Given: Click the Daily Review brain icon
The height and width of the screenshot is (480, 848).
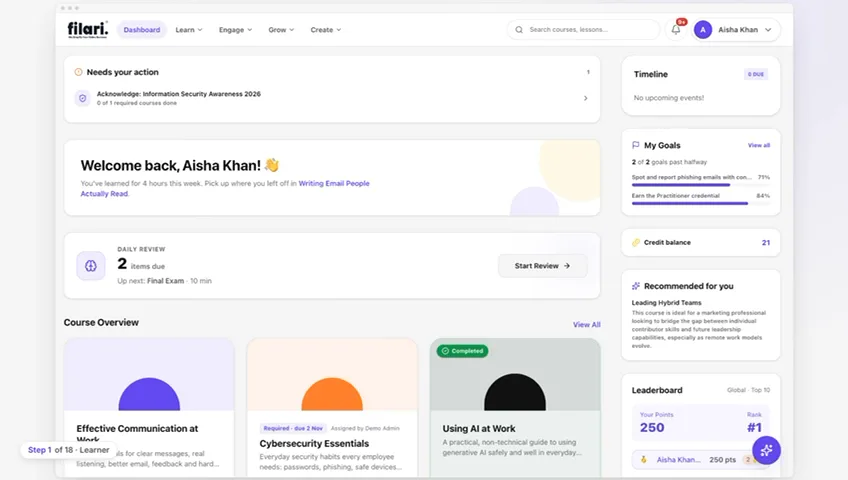Looking at the screenshot, I should (90, 265).
